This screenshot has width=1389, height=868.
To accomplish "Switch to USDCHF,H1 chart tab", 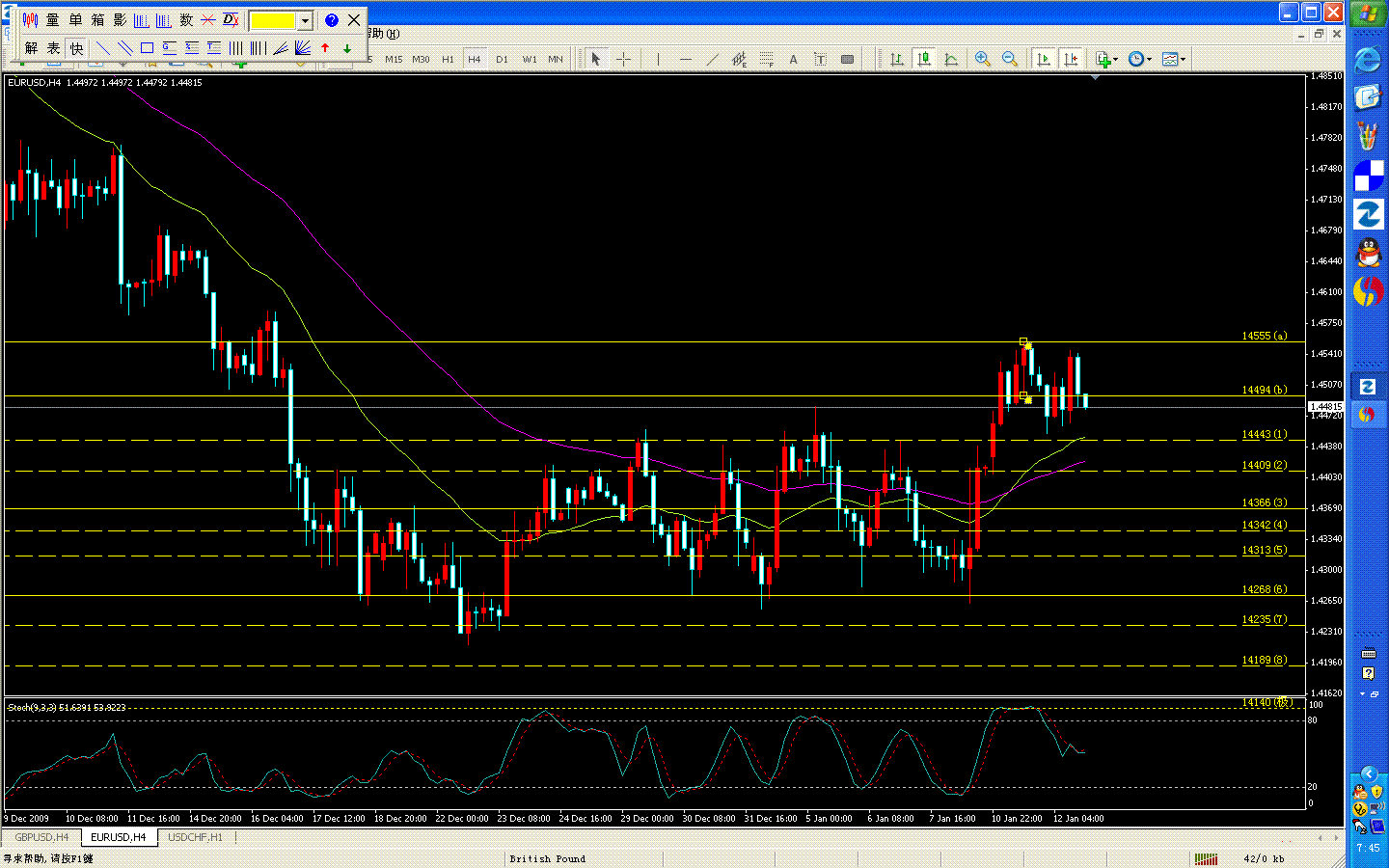I will tap(195, 837).
